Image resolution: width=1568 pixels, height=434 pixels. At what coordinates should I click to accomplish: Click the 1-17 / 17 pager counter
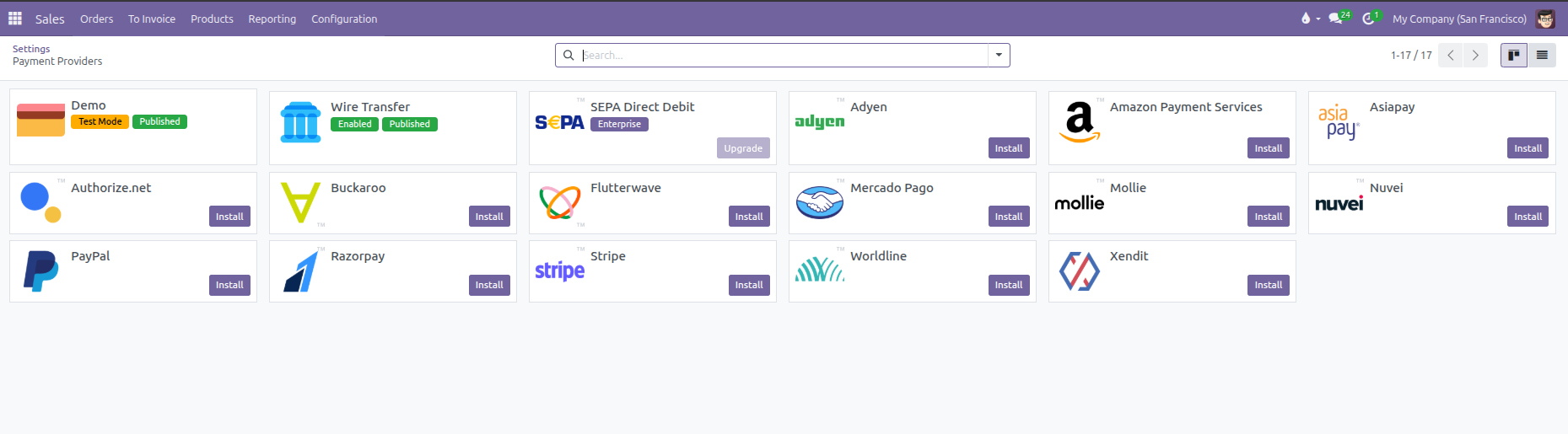pyautogui.click(x=1411, y=56)
